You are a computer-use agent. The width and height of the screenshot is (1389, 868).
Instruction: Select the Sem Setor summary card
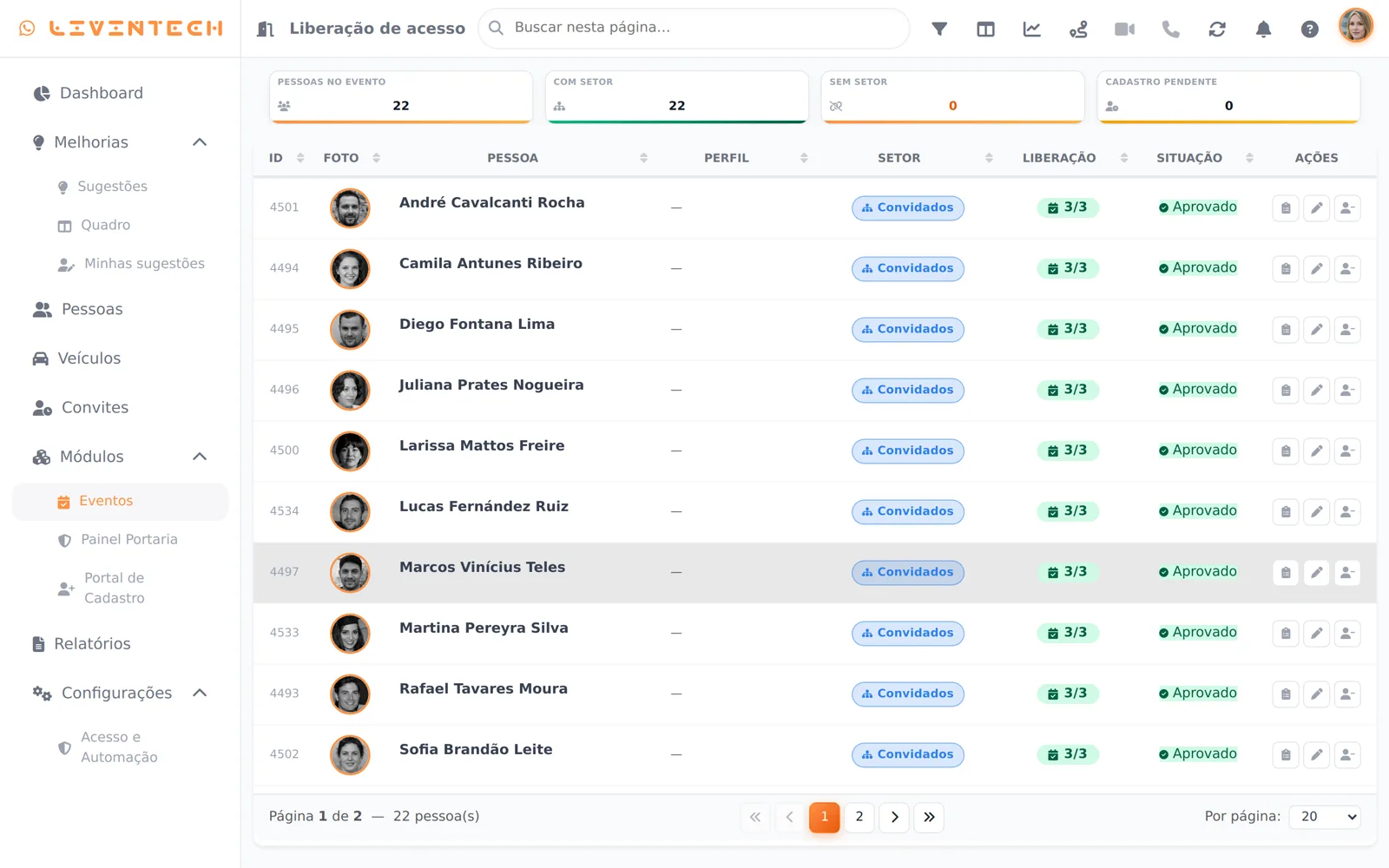[952, 96]
